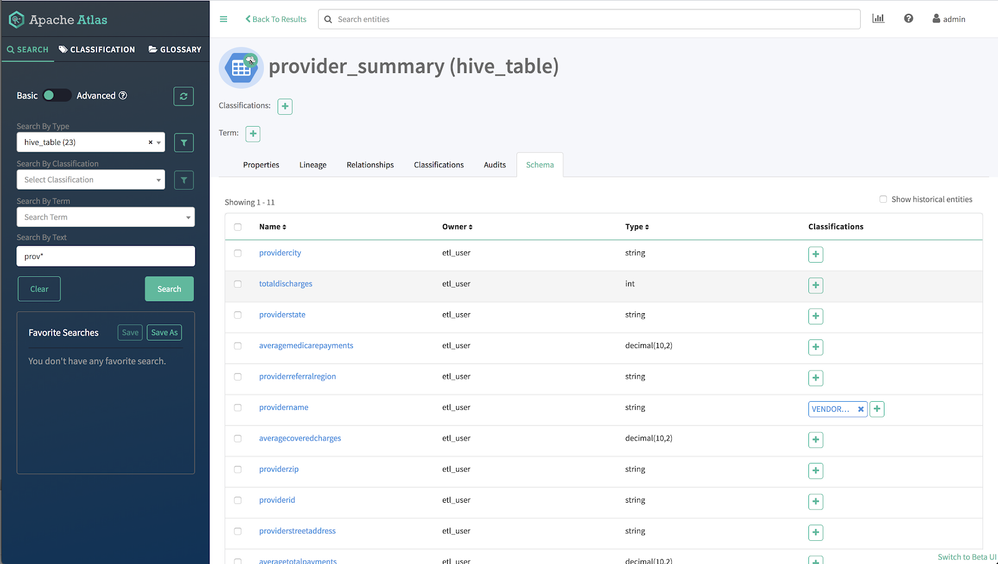The height and width of the screenshot is (564, 998).
Task: Add a classification to provider_summary entity
Action: (x=285, y=106)
